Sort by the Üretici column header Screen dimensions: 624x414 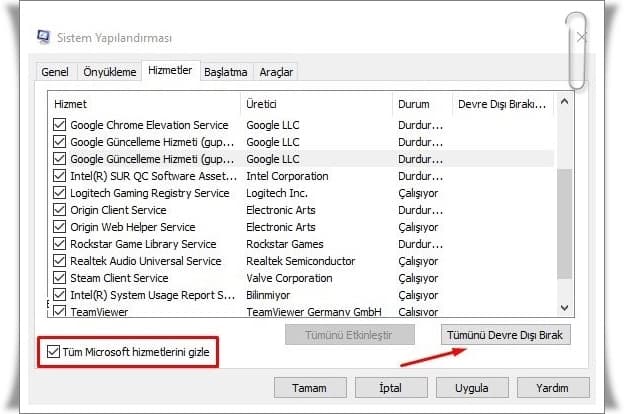click(x=316, y=104)
